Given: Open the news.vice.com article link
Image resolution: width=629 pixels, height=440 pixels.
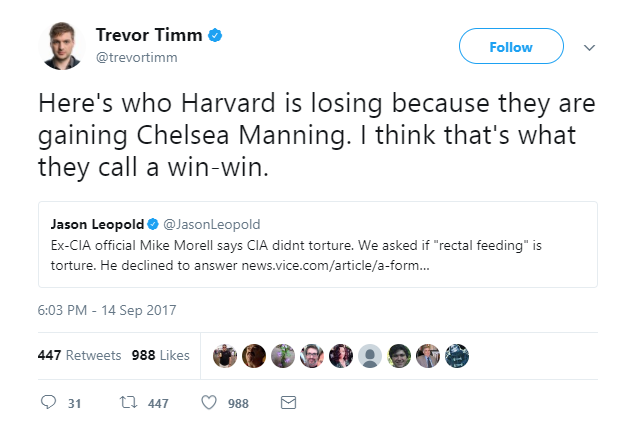Looking at the screenshot, I should (335, 266).
